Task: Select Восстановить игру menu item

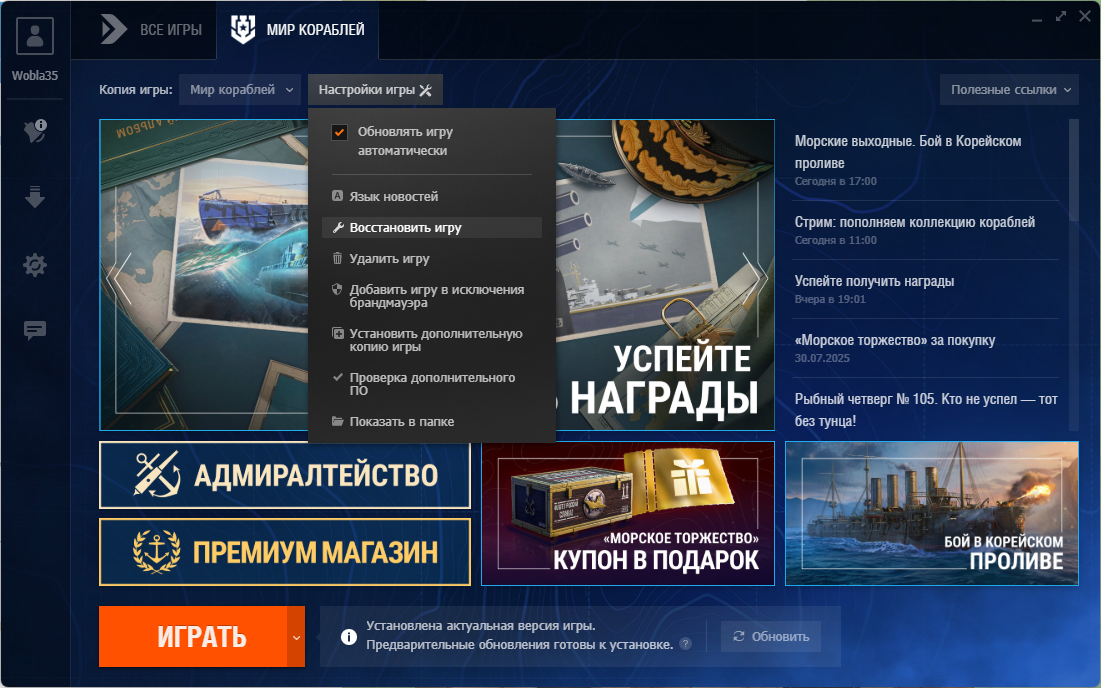Action: (431, 227)
